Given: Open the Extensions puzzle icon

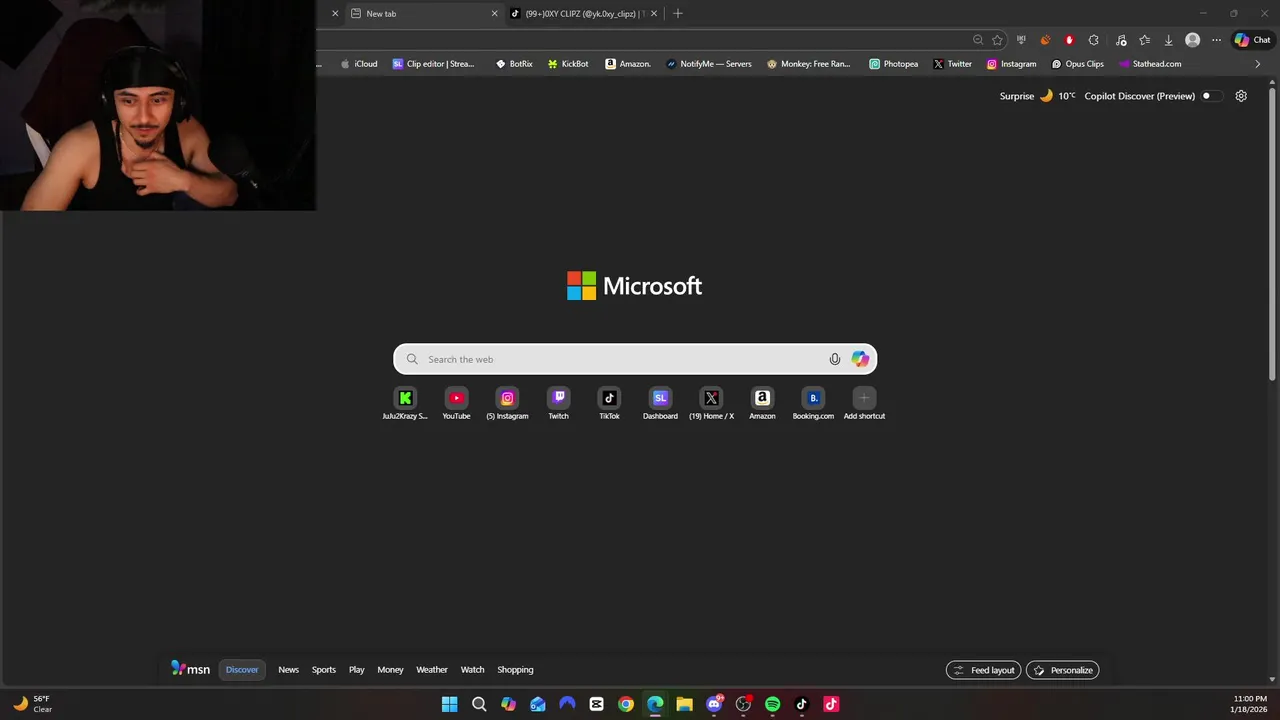Looking at the screenshot, I should pos(1093,40).
